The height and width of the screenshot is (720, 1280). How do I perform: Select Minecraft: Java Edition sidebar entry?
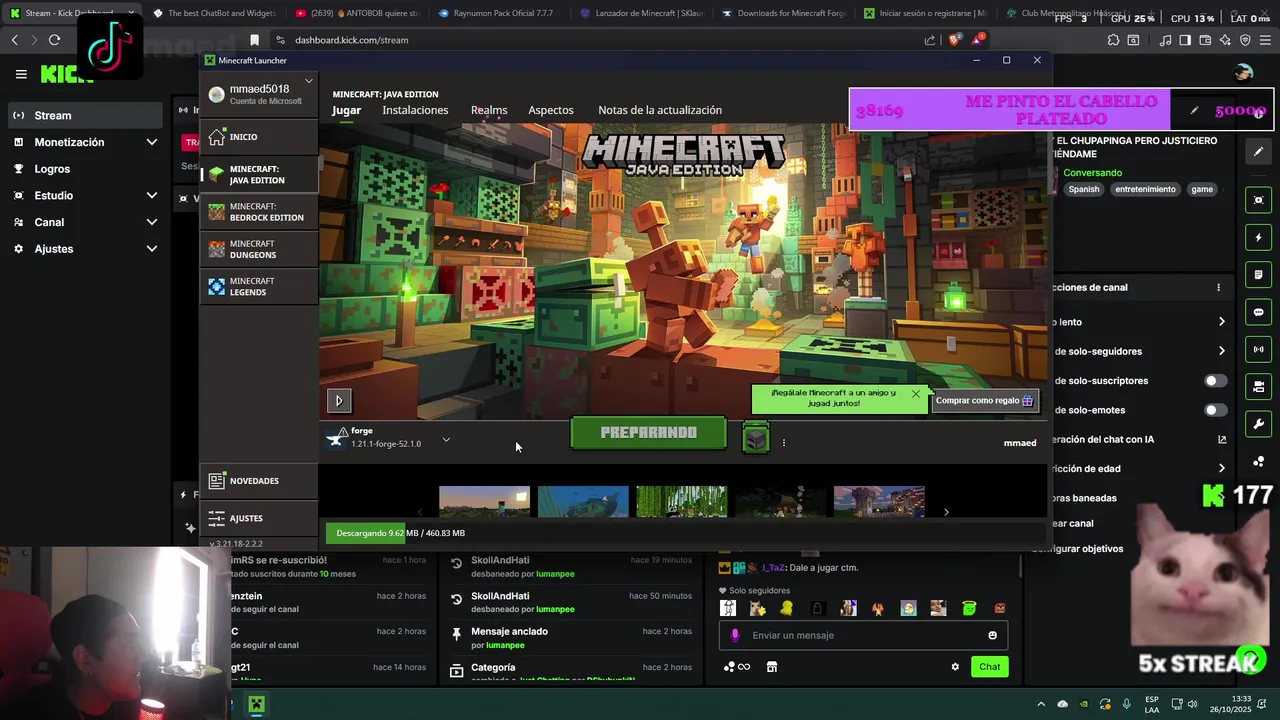pos(259,175)
